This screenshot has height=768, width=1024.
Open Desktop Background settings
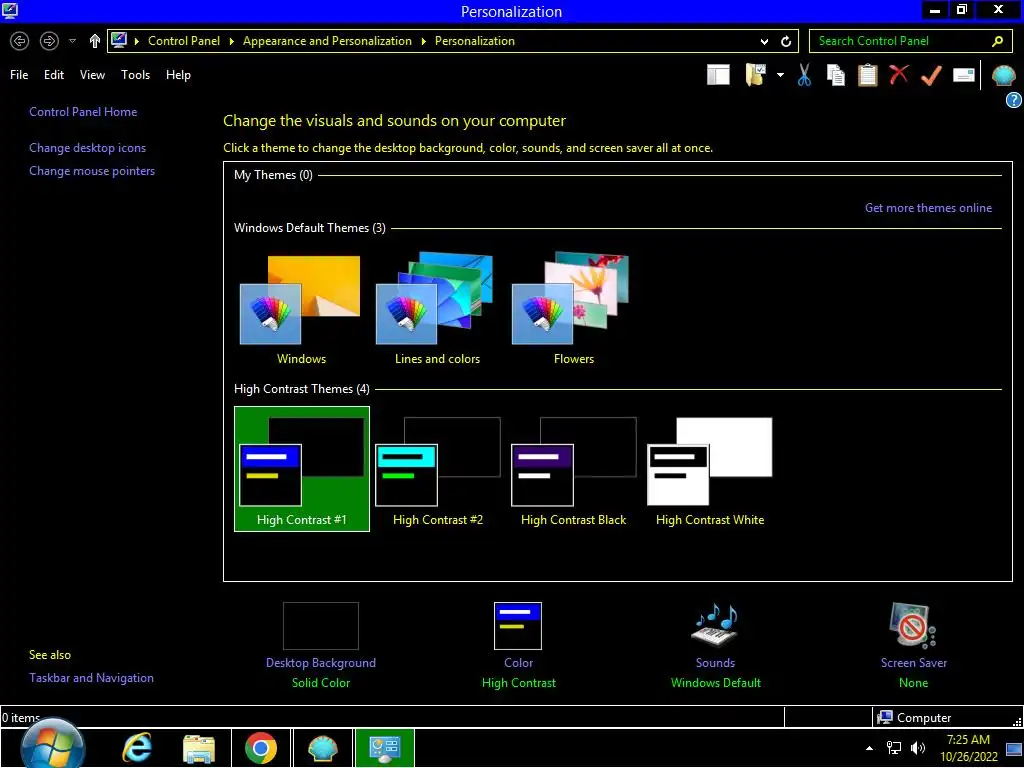[321, 645]
